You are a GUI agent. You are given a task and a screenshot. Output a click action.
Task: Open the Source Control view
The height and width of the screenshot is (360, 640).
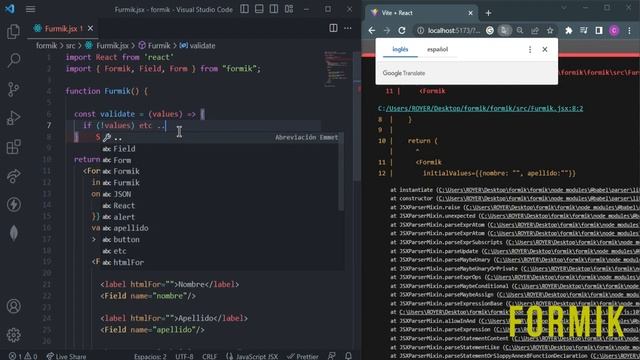tap(13, 89)
